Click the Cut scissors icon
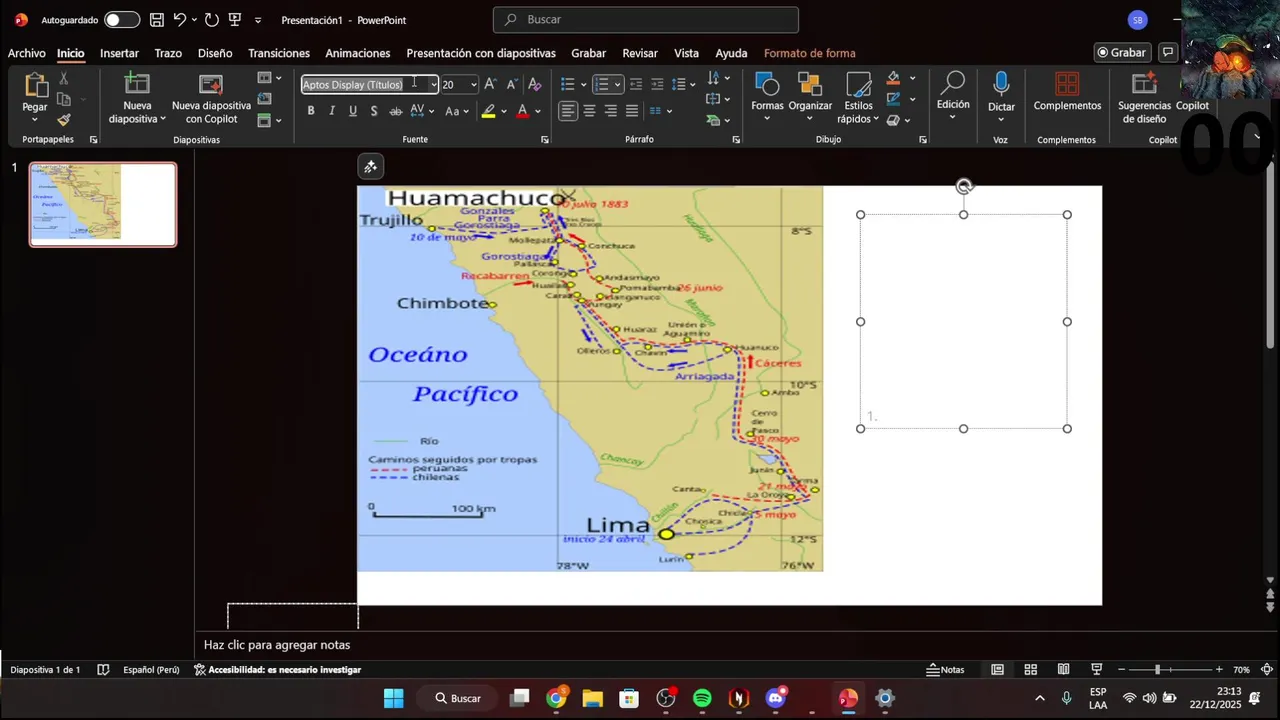 pos(64,78)
